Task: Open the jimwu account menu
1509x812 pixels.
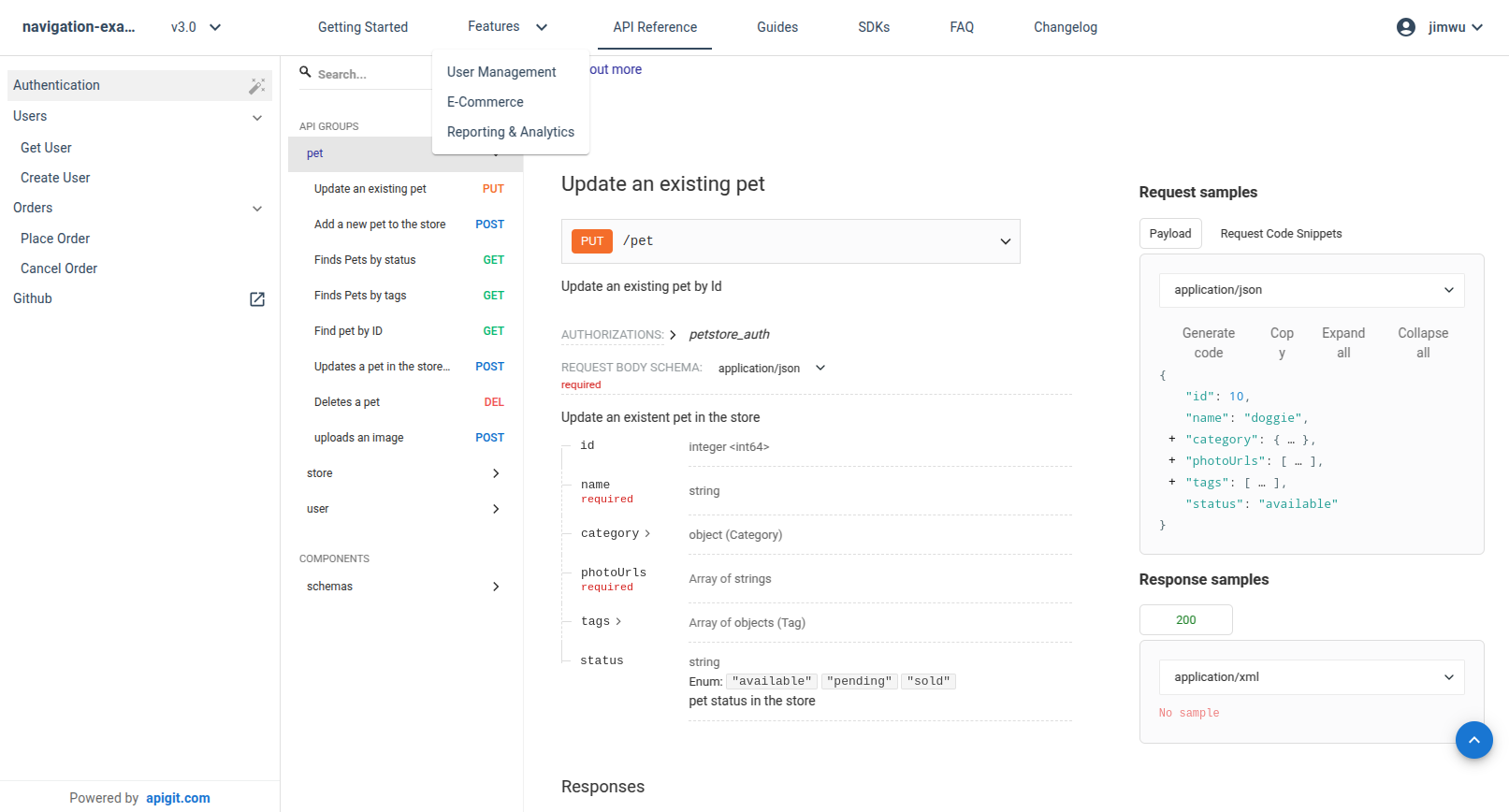Action: click(x=1440, y=27)
